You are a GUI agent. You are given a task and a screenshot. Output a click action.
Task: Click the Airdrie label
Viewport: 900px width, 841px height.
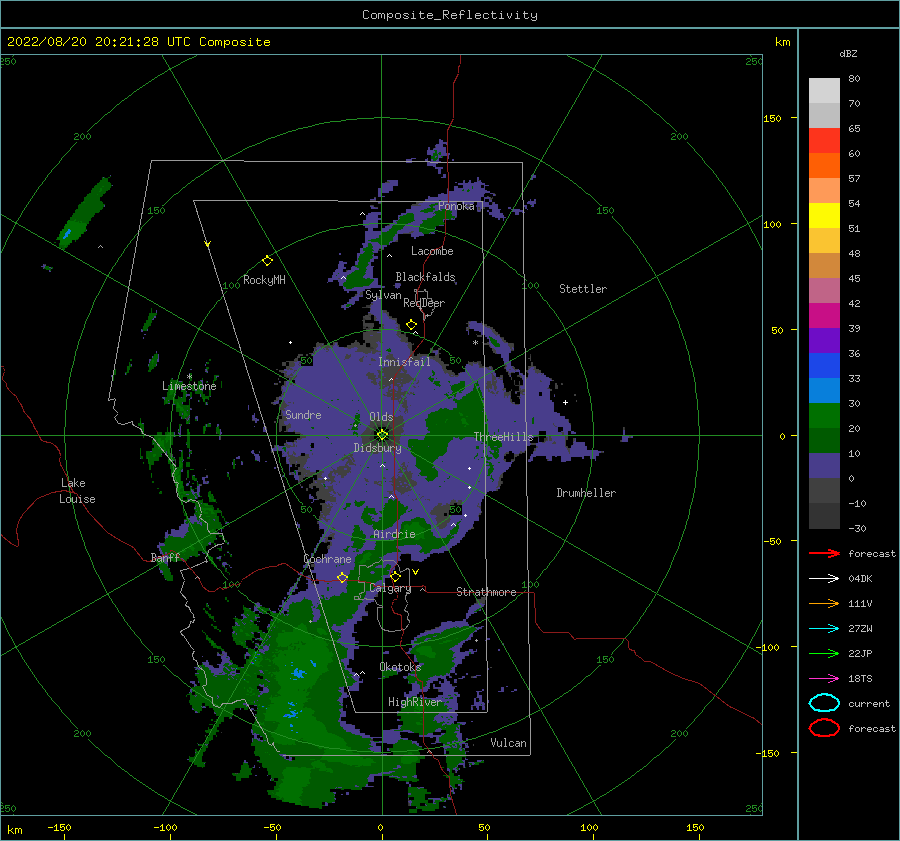click(394, 534)
